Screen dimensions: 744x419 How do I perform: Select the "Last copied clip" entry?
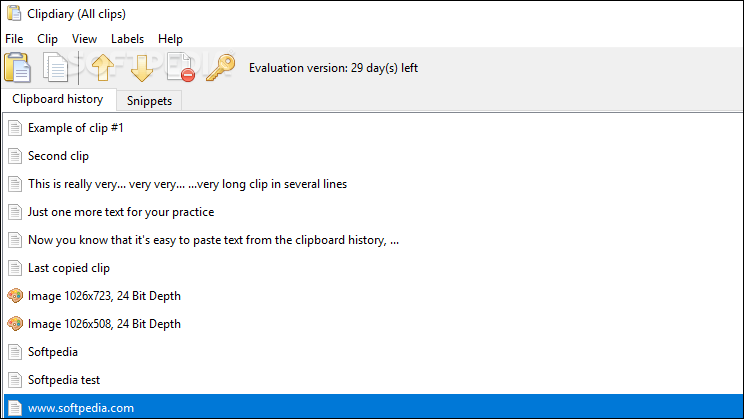373,268
